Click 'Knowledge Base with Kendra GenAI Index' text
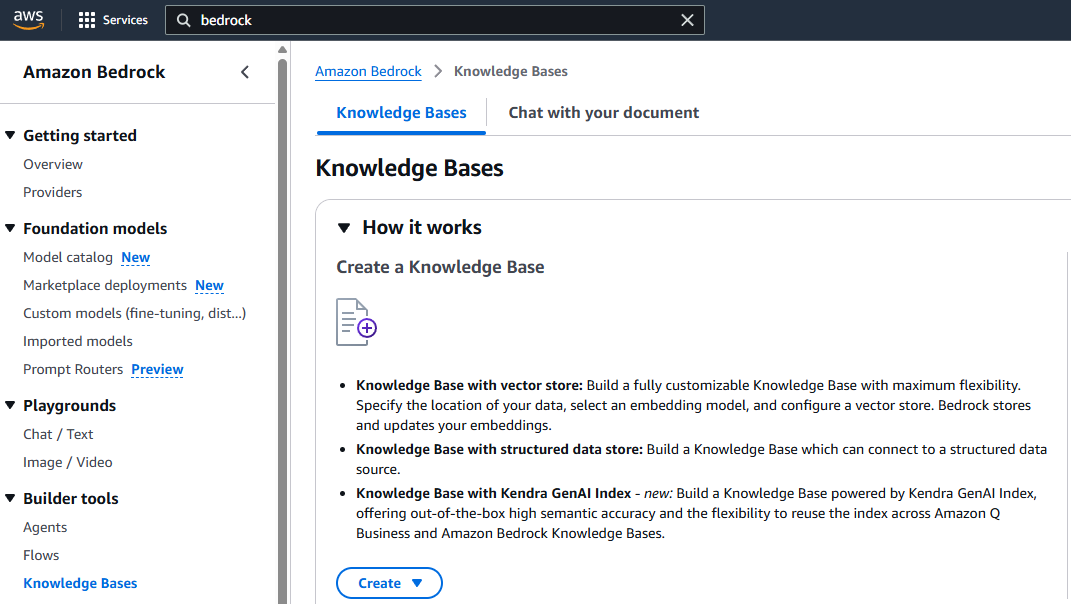 pyautogui.click(x=493, y=493)
